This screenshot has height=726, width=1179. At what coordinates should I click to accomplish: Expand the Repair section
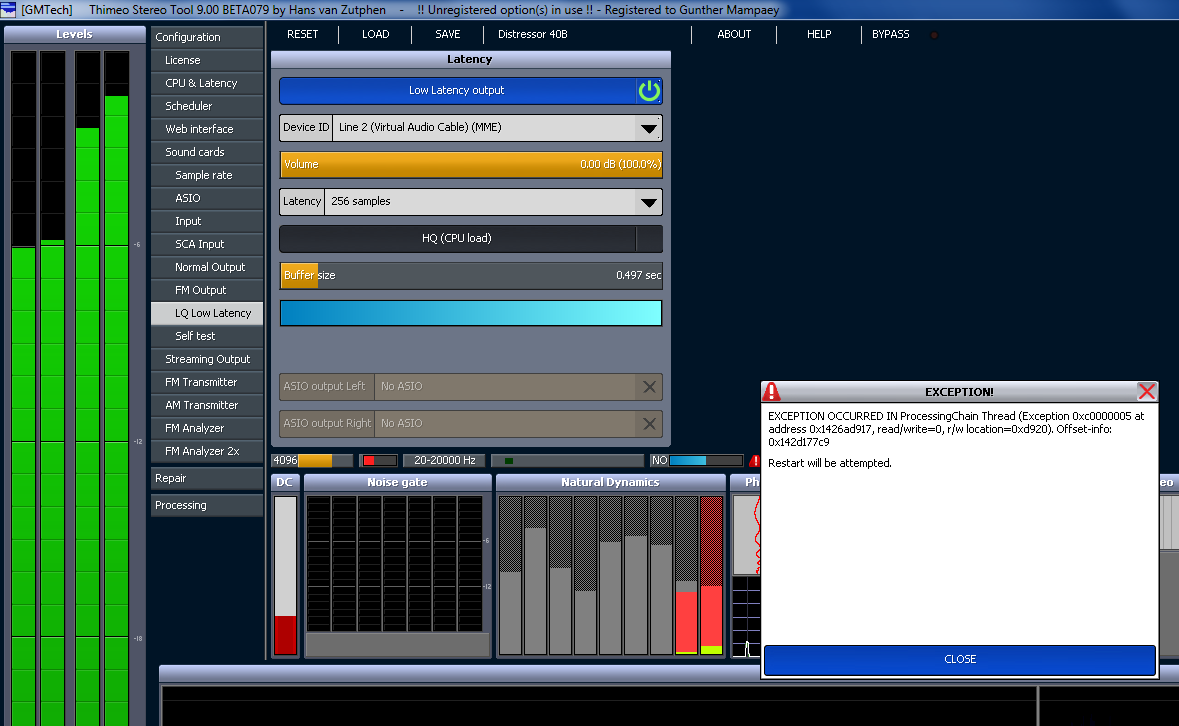tap(207, 478)
